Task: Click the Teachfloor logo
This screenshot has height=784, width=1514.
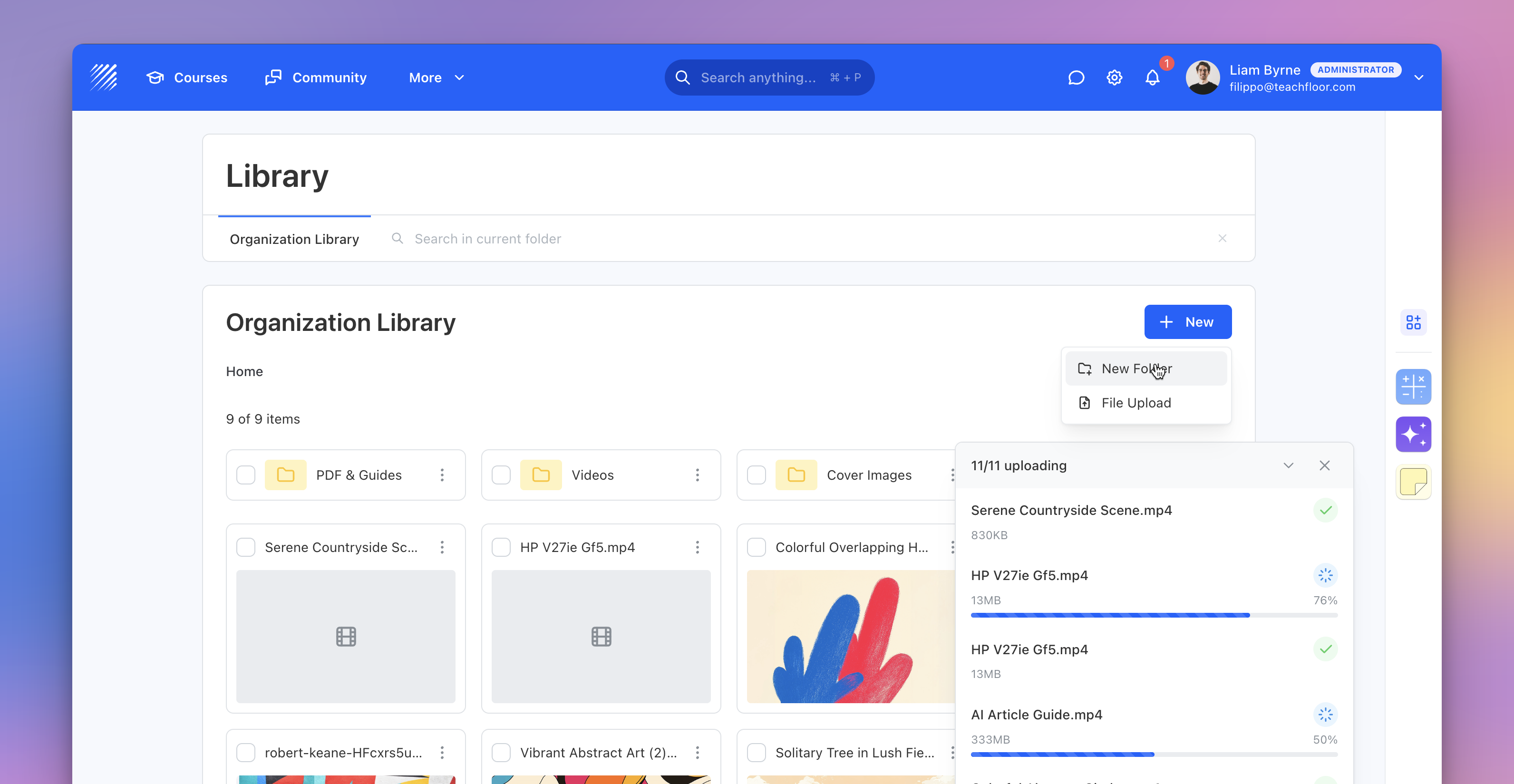Action: [x=104, y=77]
